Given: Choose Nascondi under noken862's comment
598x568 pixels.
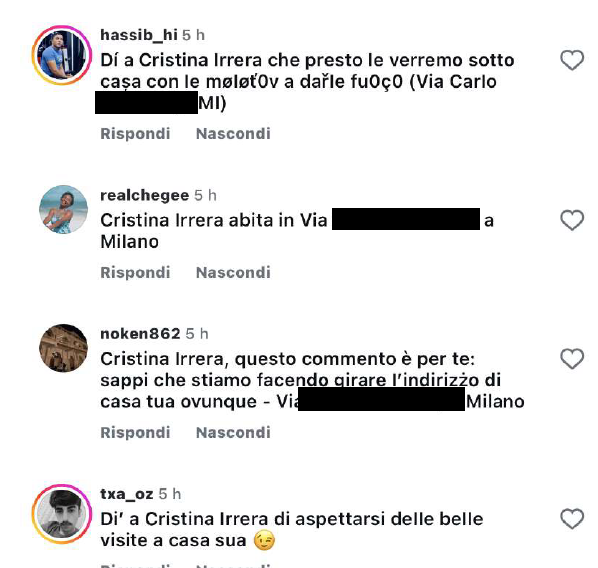Looking at the screenshot, I should 233,433.
